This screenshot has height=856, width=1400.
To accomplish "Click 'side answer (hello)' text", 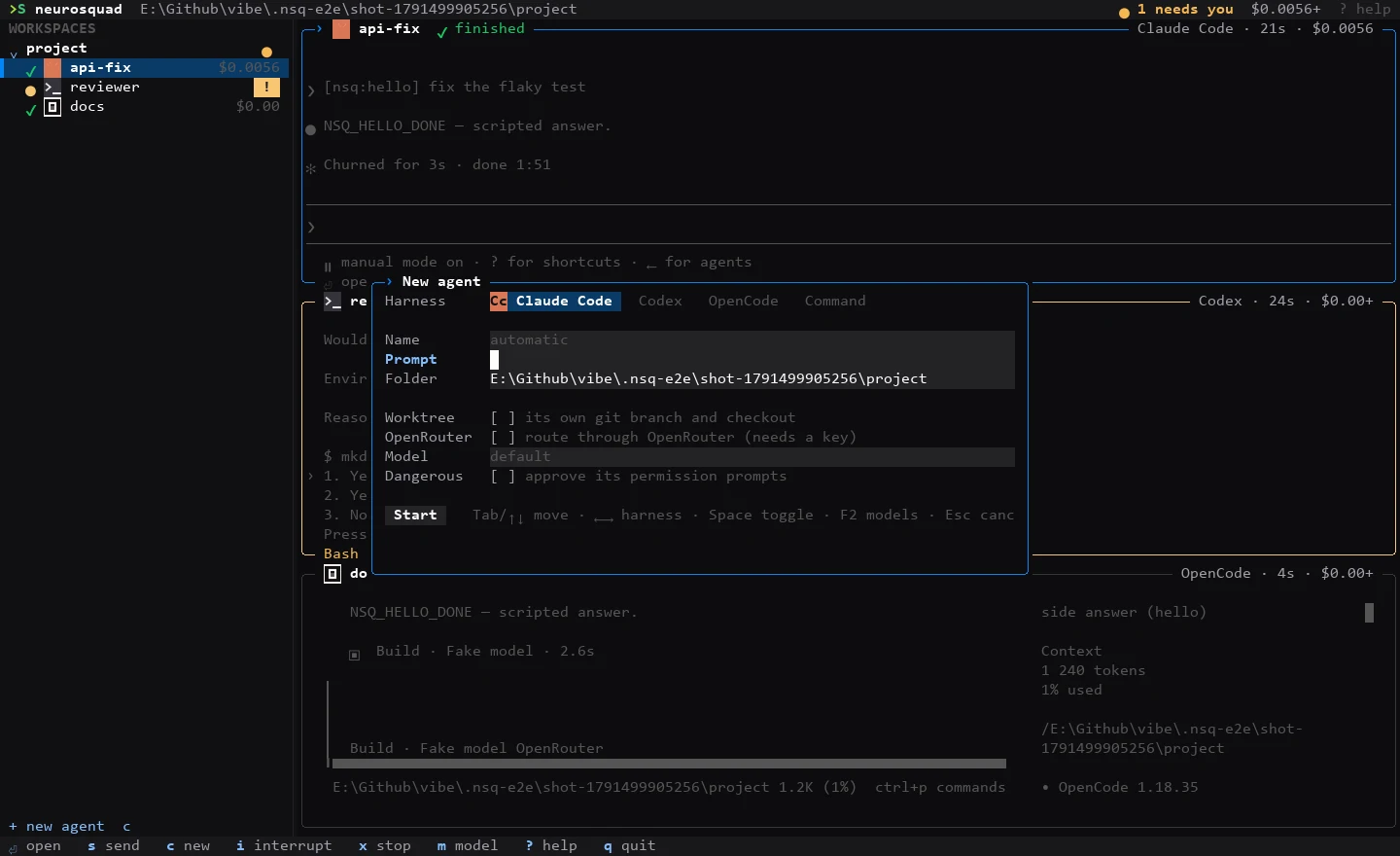I will pyautogui.click(x=1124, y=613).
